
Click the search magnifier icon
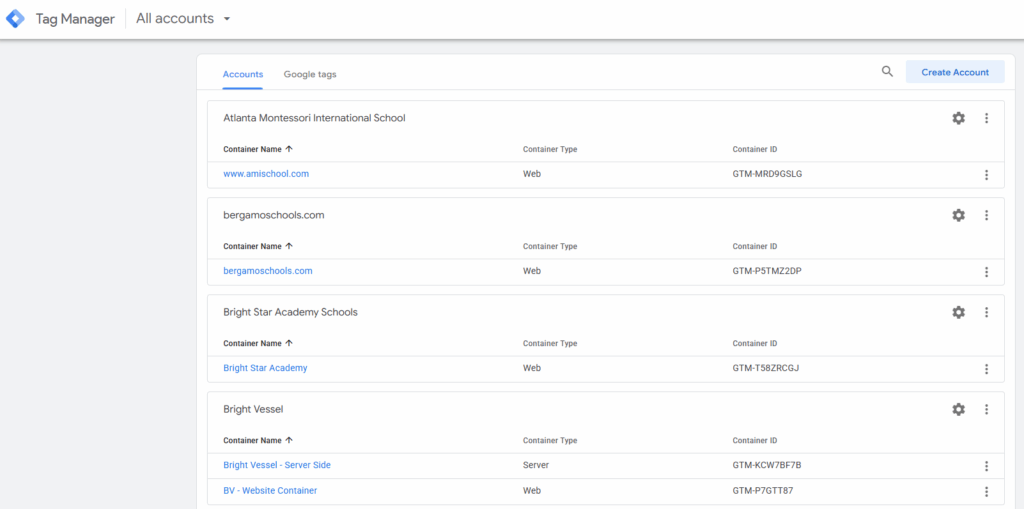[x=887, y=72]
